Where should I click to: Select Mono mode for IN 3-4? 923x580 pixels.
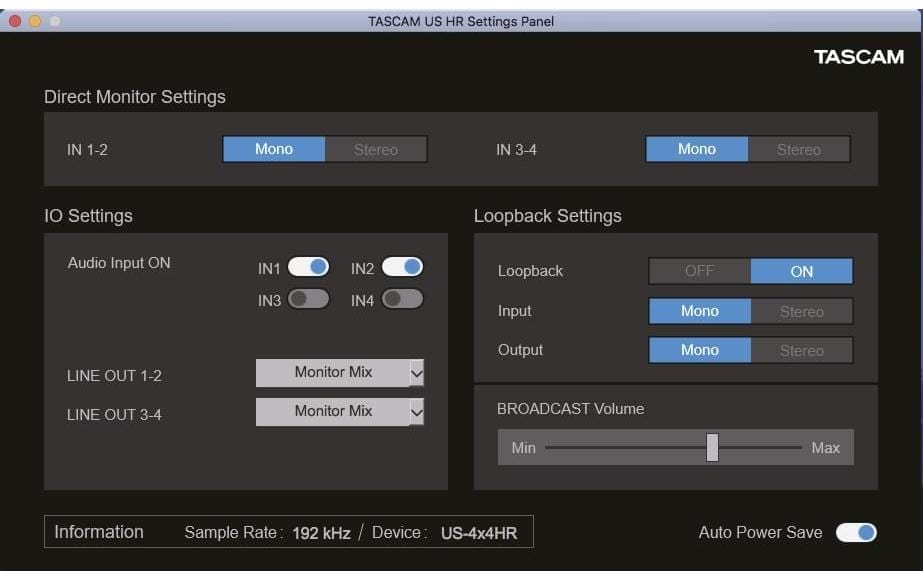pyautogui.click(x=697, y=149)
